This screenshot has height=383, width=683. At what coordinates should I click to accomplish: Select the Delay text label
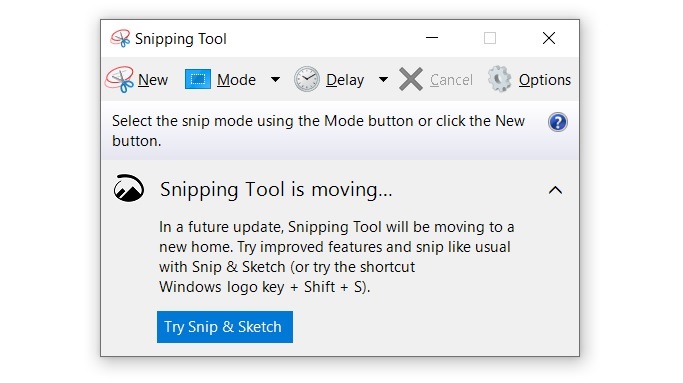click(x=345, y=80)
